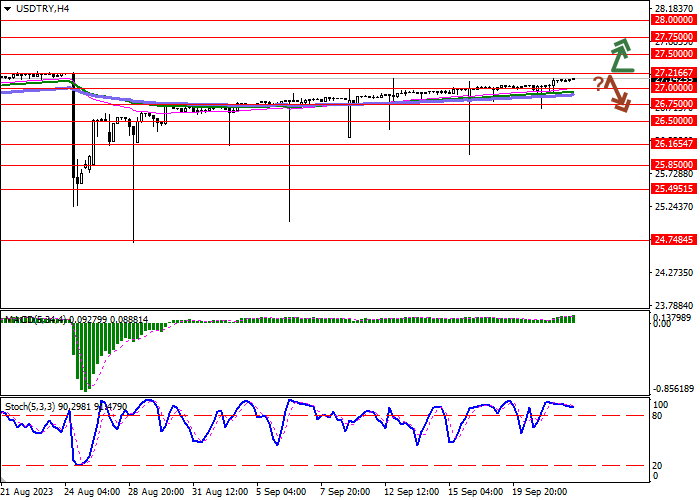700x500 pixels.
Task: Click the 28.18370 price axis value
Action: click(x=674, y=9)
